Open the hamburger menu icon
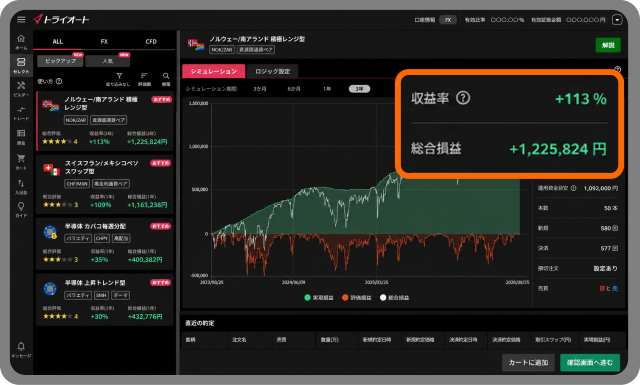The height and width of the screenshot is (385, 640). 21,19
